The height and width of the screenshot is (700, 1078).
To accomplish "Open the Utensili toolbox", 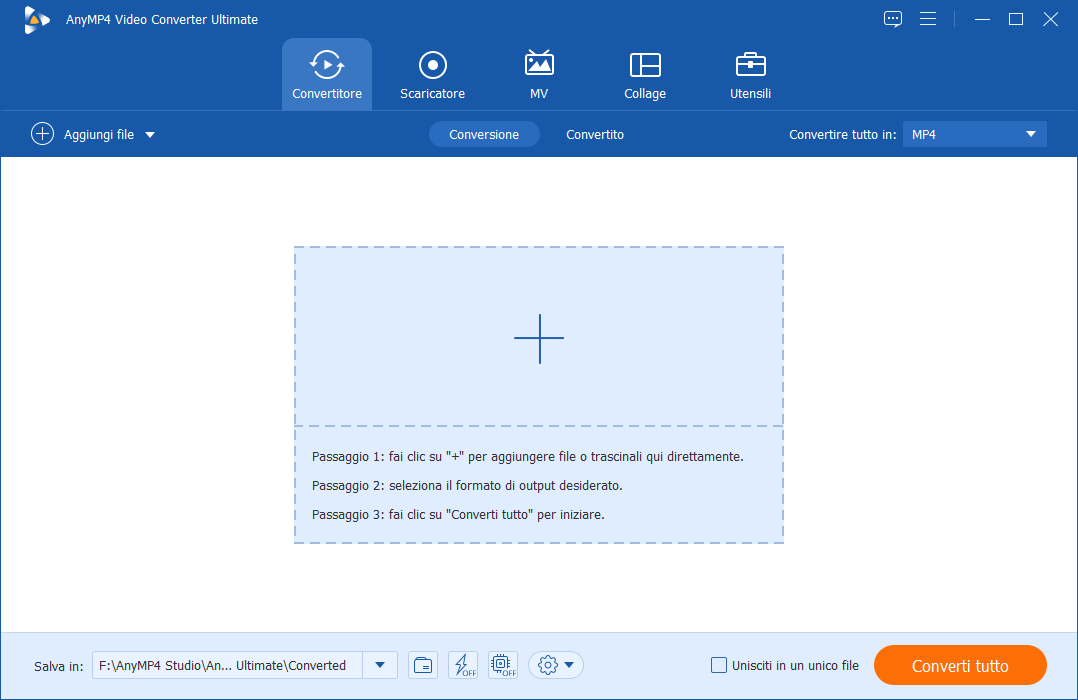I will (750, 75).
